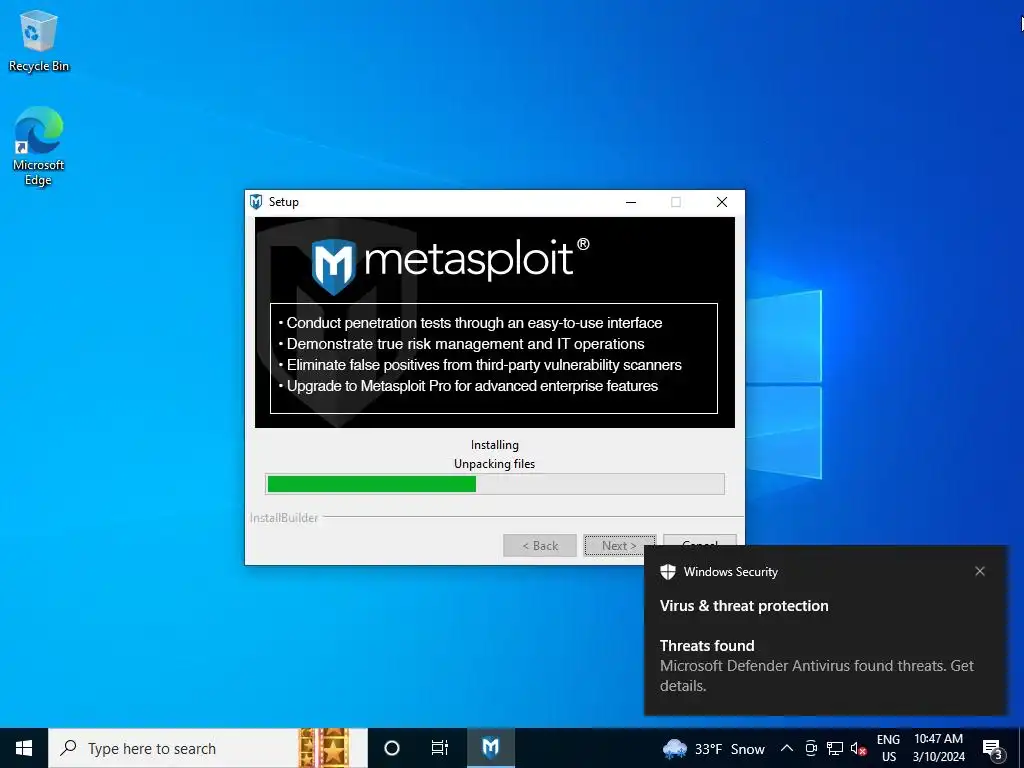The width and height of the screenshot is (1024, 768).
Task: Open the Threats found notification details
Action: [x=816, y=665]
